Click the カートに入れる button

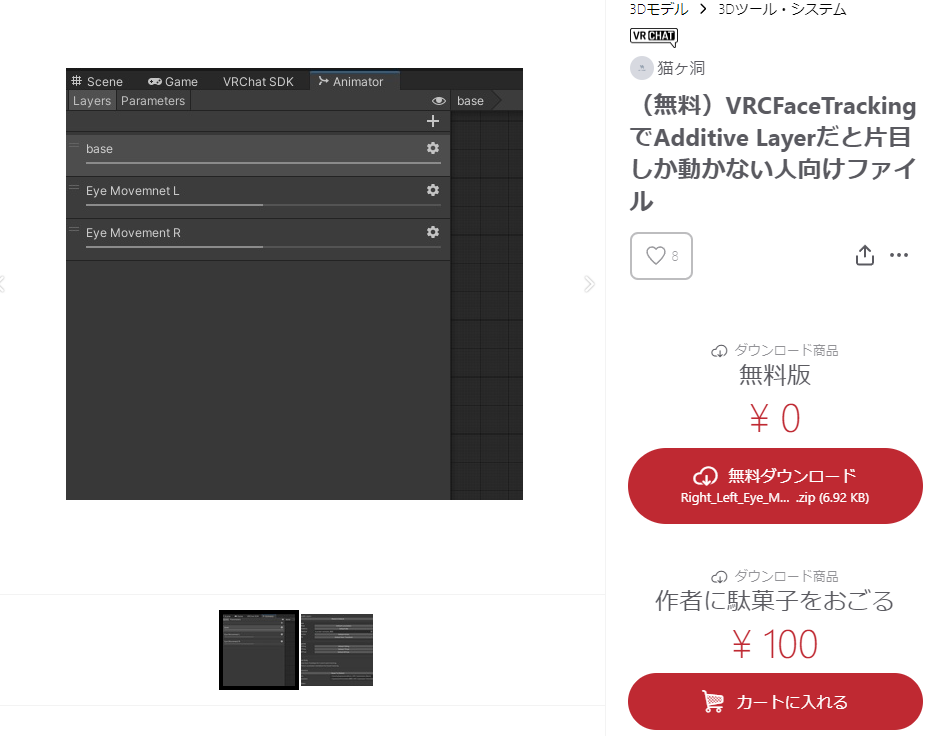775,702
